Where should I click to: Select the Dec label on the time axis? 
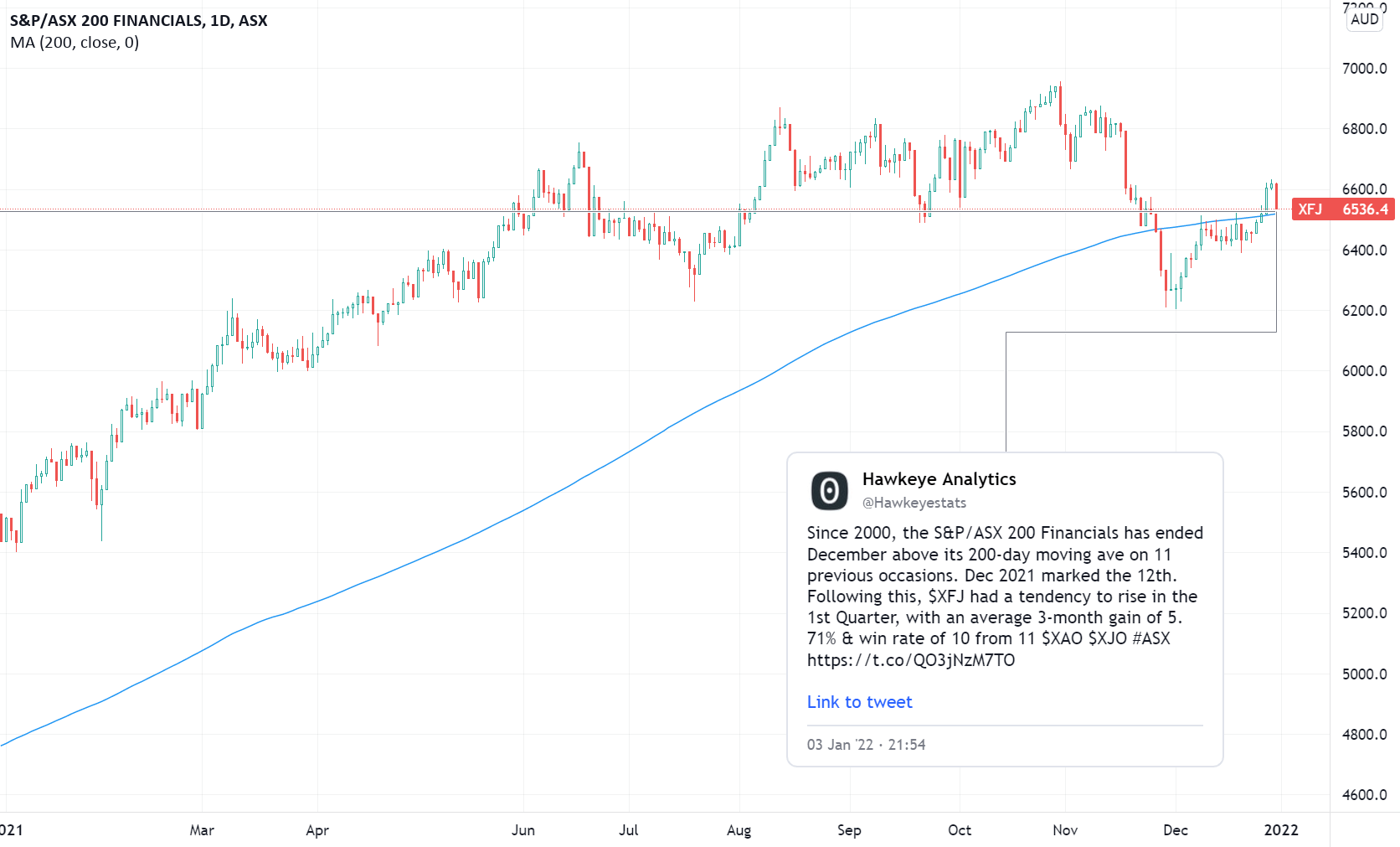click(1176, 830)
